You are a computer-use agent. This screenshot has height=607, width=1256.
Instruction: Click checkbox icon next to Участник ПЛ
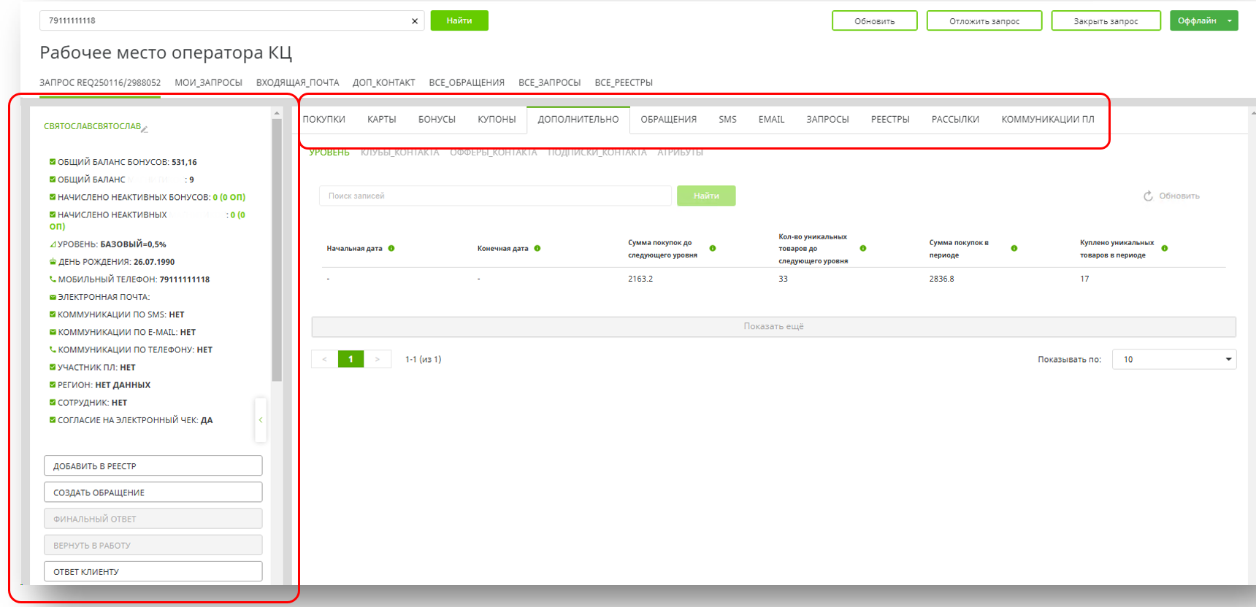click(x=53, y=367)
